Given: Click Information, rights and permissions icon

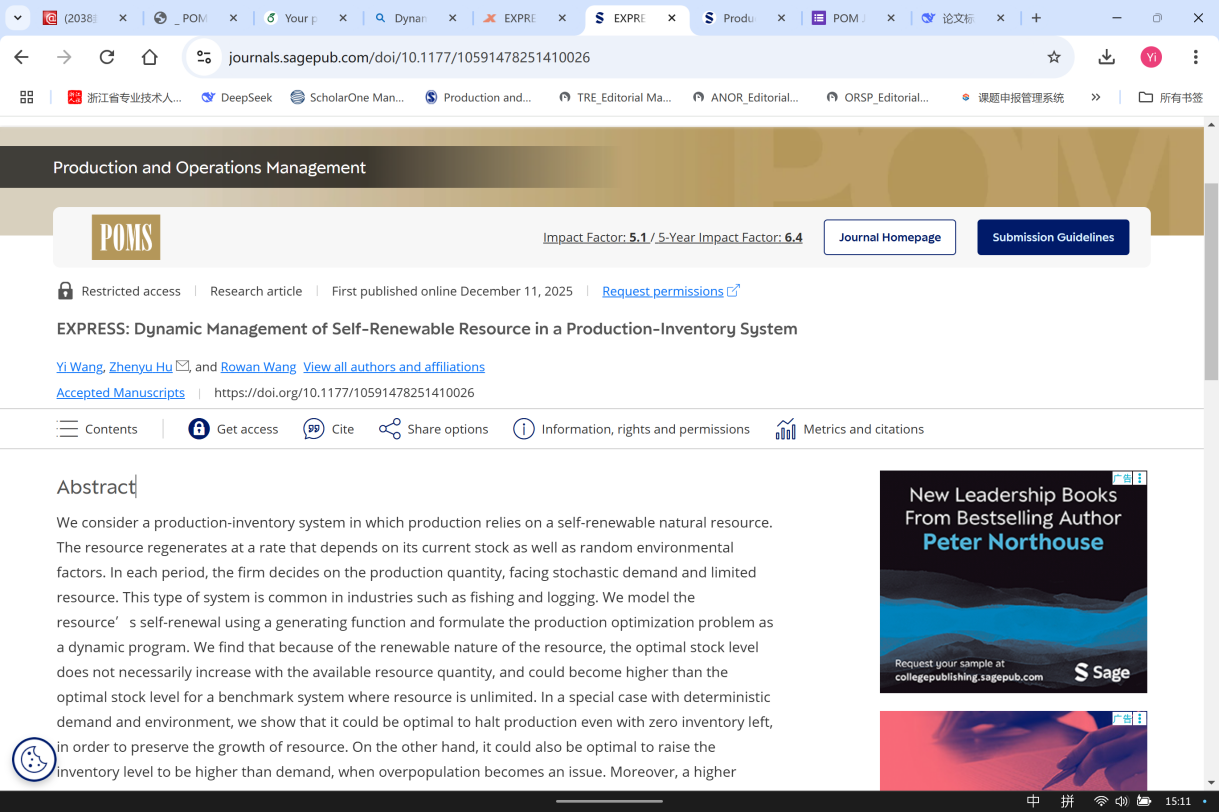Looking at the screenshot, I should coord(523,429).
